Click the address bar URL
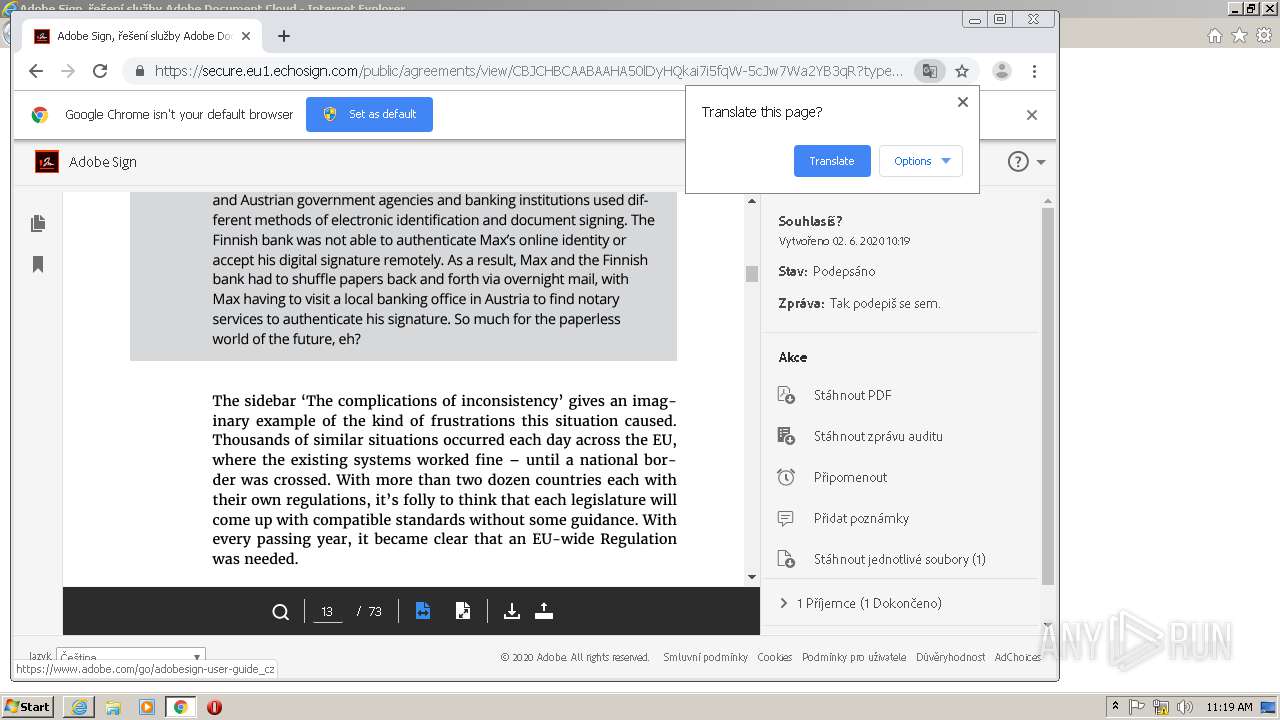This screenshot has width=1280, height=720. pyautogui.click(x=528, y=71)
